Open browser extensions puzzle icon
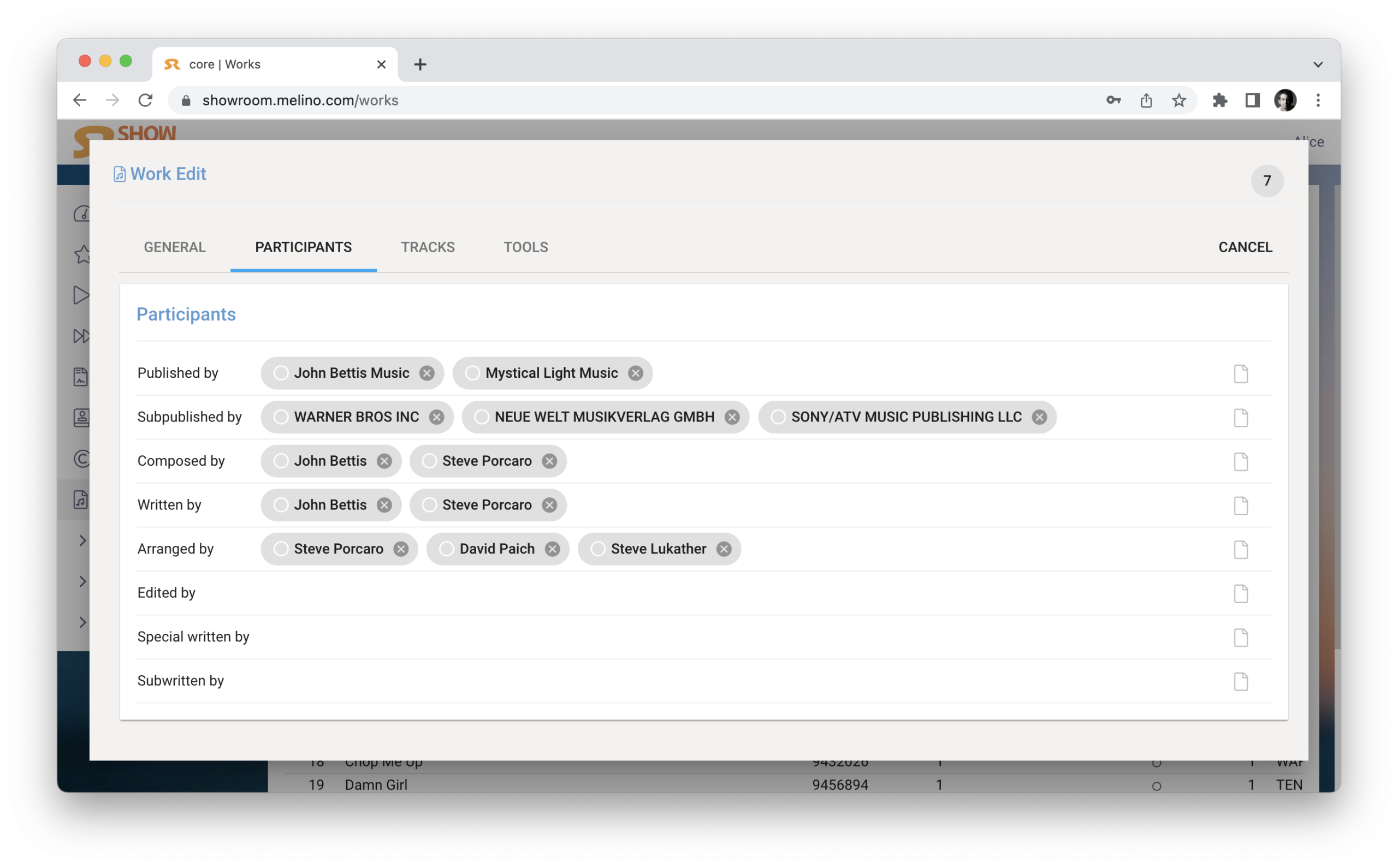The height and width of the screenshot is (868, 1398). click(1219, 100)
